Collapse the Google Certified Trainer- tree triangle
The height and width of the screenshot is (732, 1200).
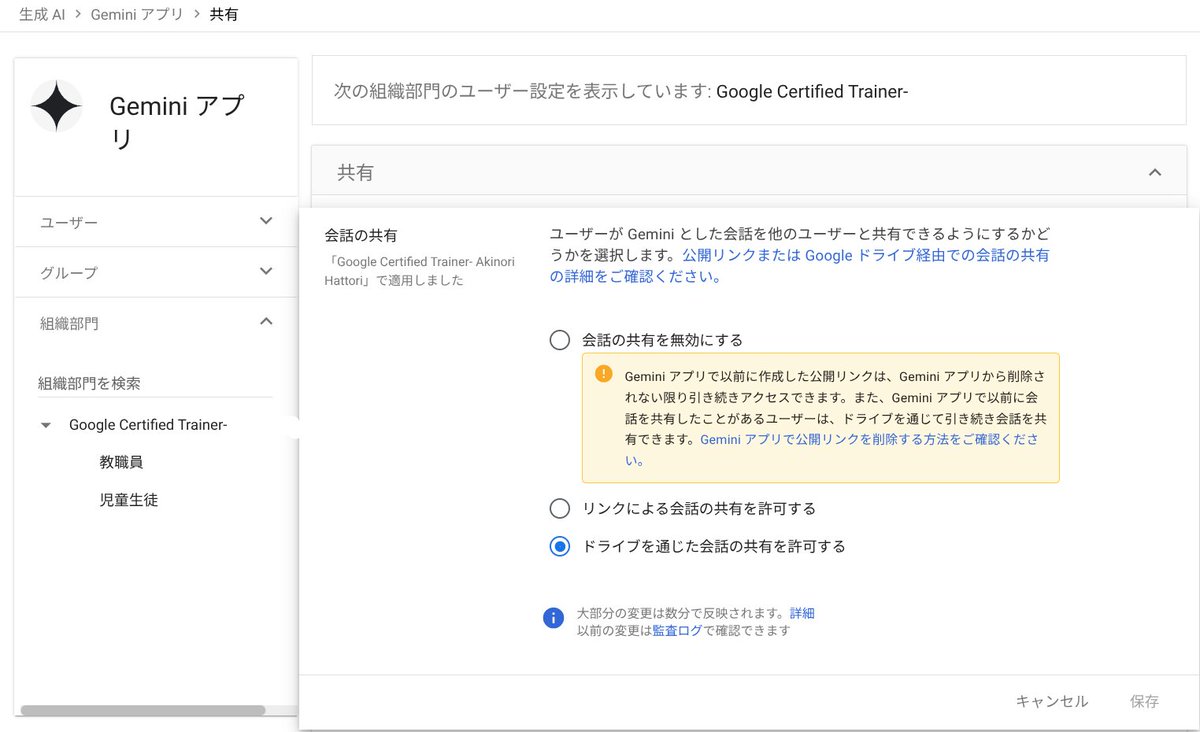click(x=46, y=426)
